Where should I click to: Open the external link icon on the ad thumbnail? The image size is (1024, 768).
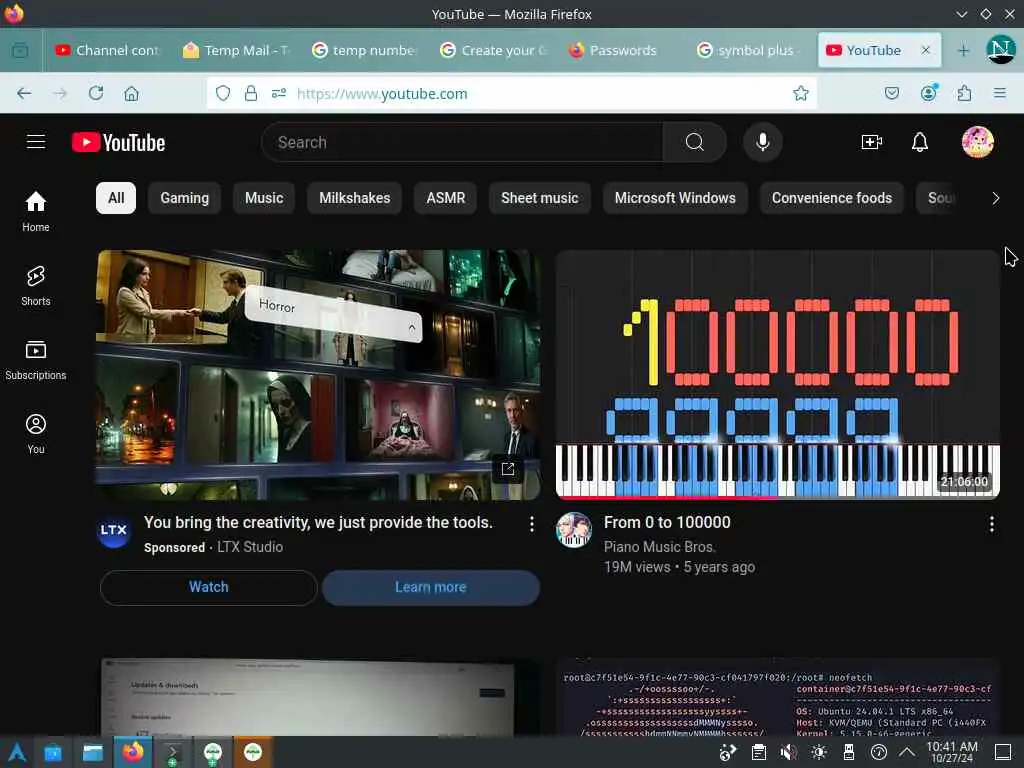coord(507,468)
